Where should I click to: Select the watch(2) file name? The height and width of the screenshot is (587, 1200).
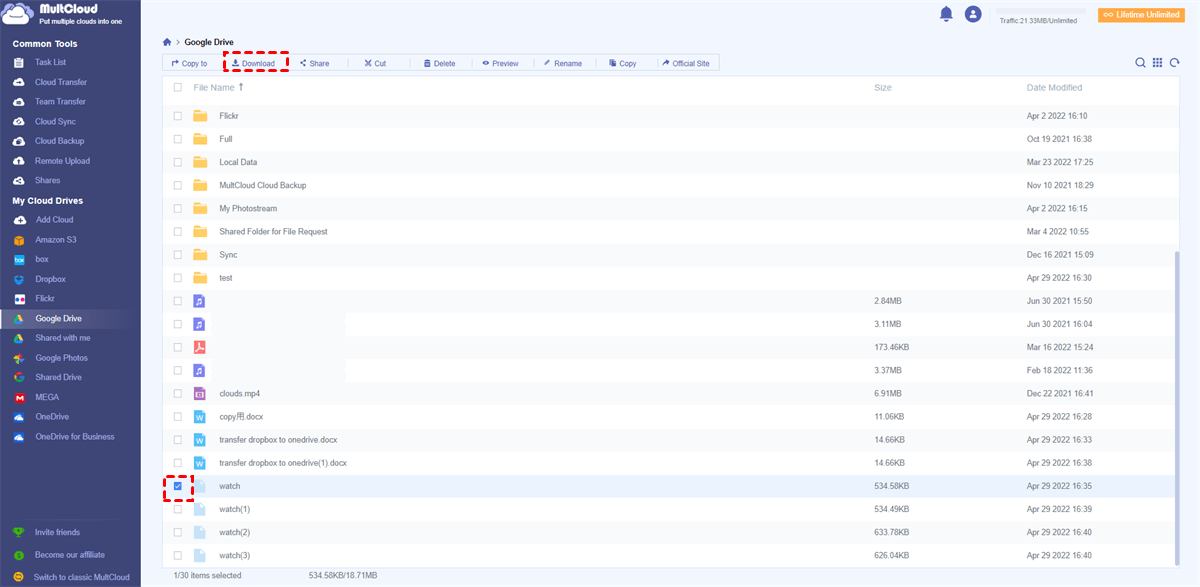pyautogui.click(x=235, y=532)
